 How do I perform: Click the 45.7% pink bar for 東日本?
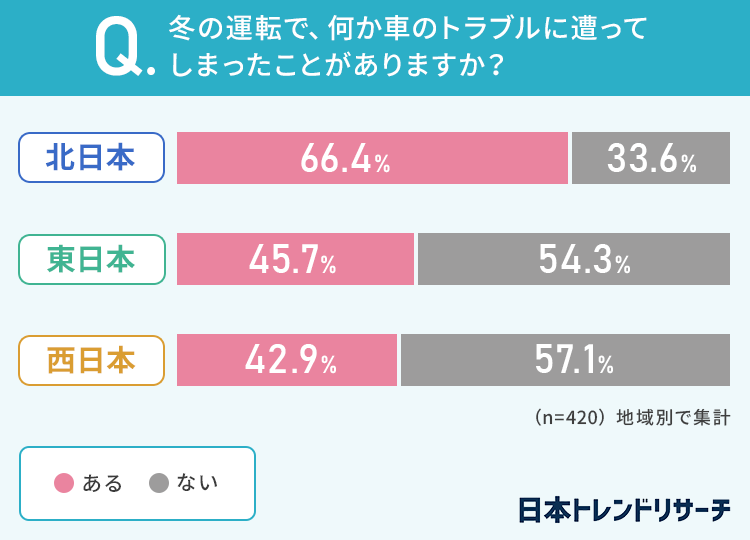pos(295,259)
